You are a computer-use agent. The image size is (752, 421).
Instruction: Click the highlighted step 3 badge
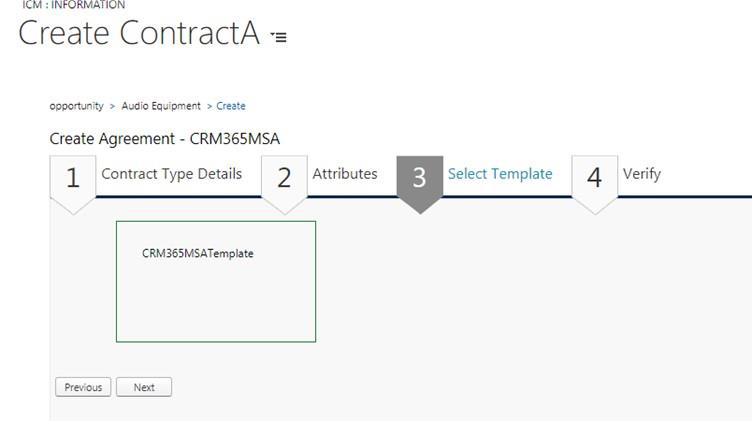click(419, 178)
